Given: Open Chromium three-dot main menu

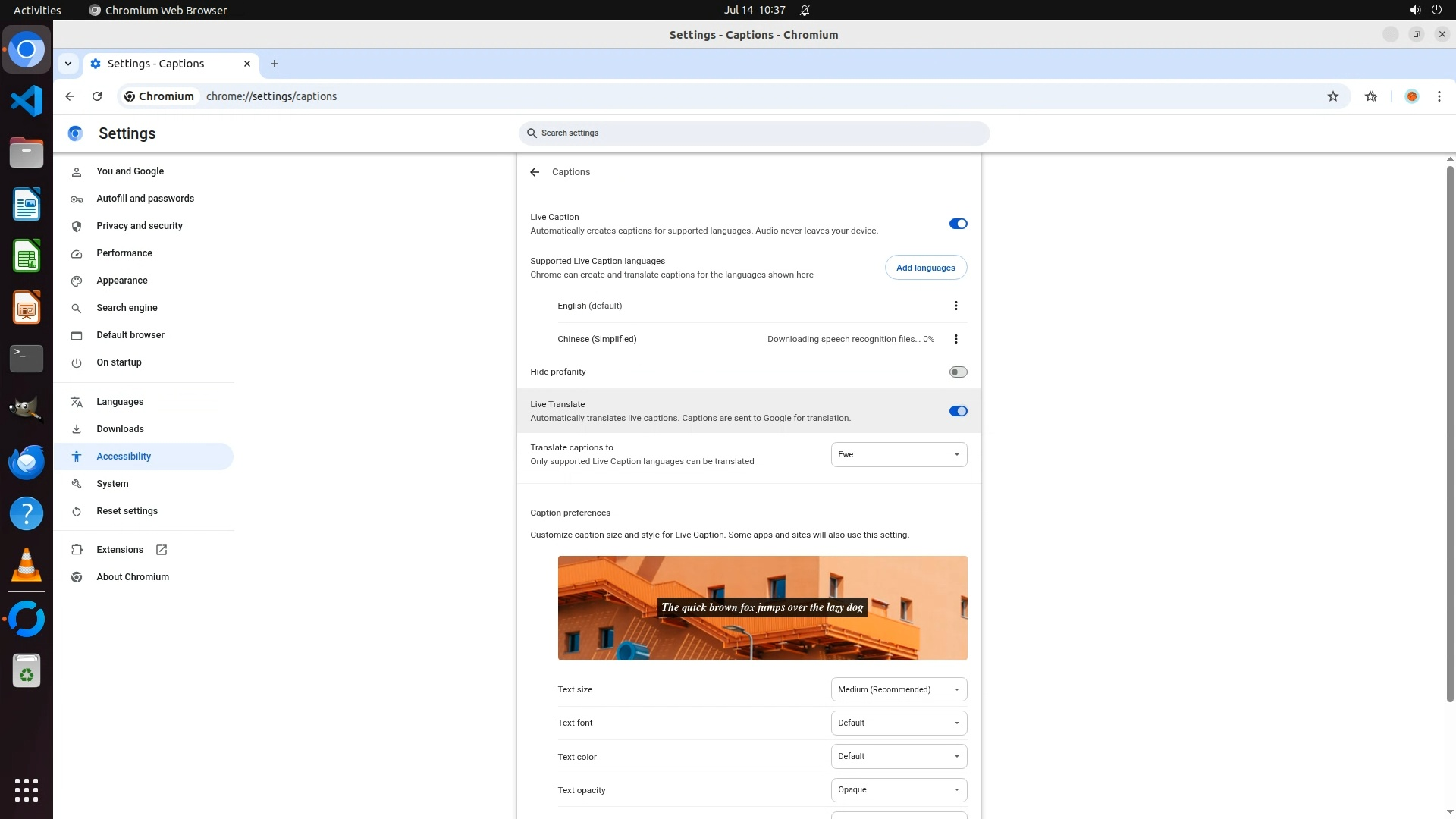Looking at the screenshot, I should pos(1439,96).
